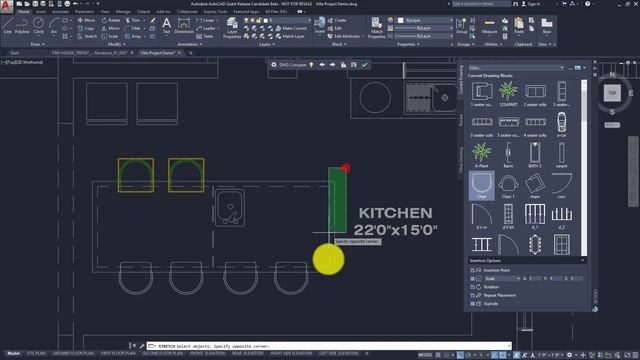Image resolution: width=640 pixels, height=360 pixels.
Task: Open the object color ByLayer swatch dropdown
Action: [x=425, y=20]
